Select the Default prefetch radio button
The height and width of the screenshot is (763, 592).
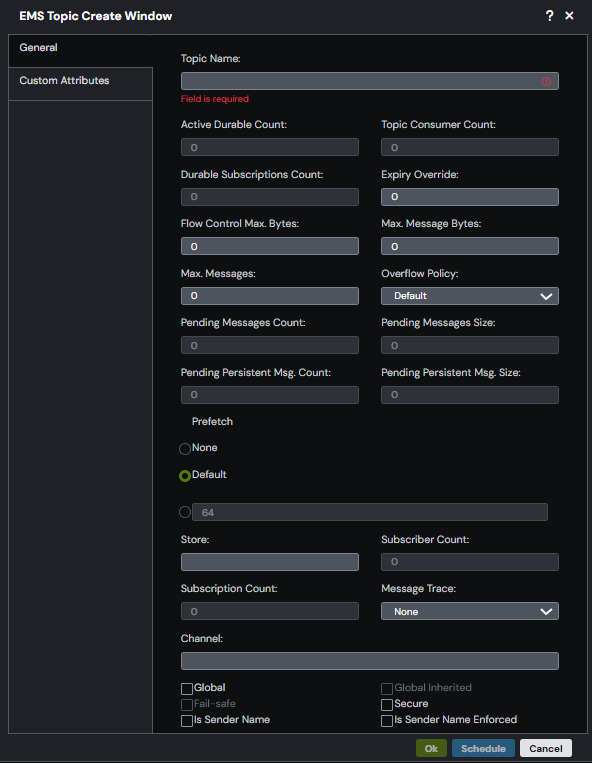tap(185, 476)
